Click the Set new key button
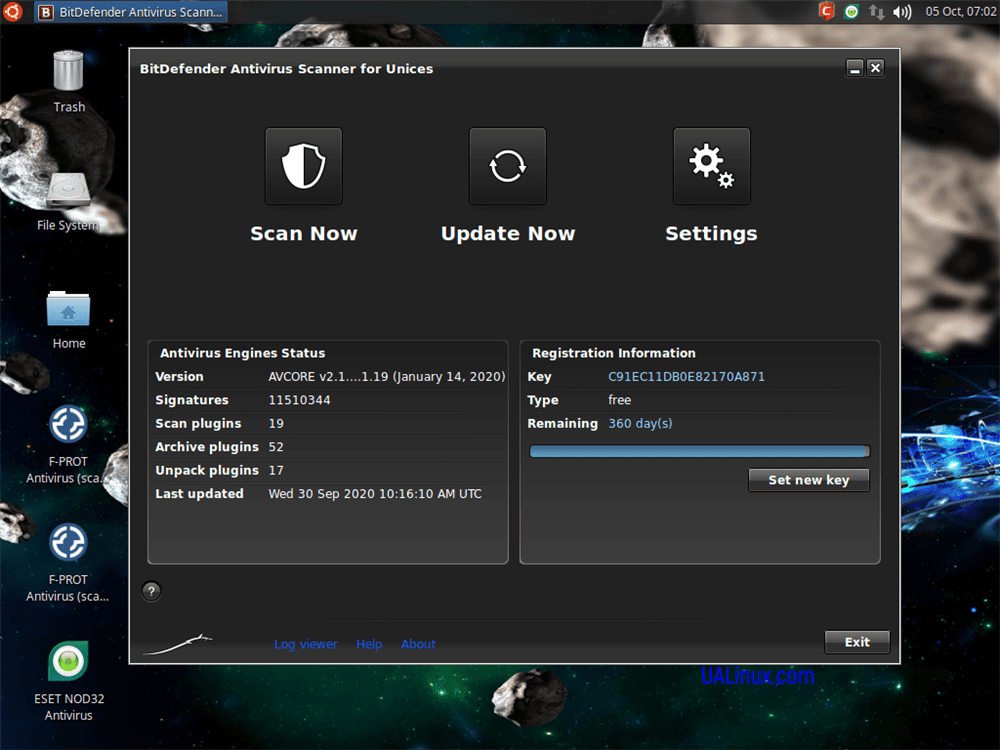1000x750 pixels. point(809,480)
